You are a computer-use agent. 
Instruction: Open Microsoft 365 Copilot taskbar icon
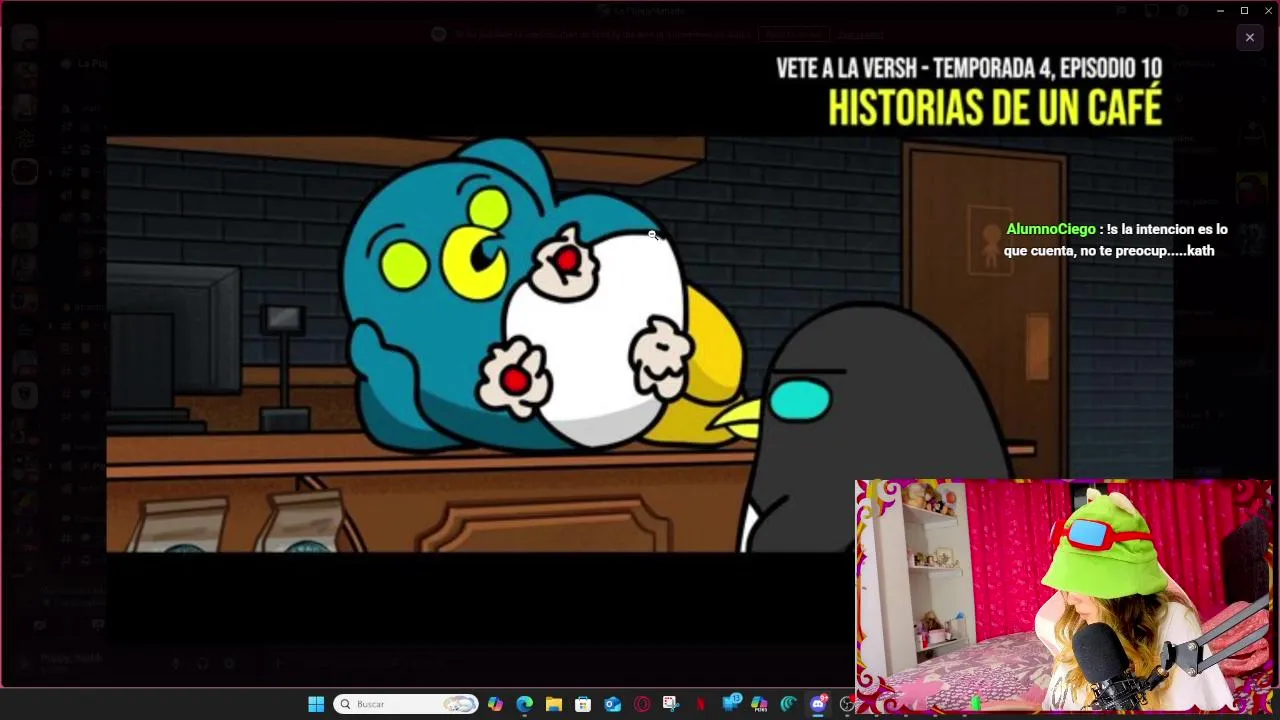coord(759,704)
